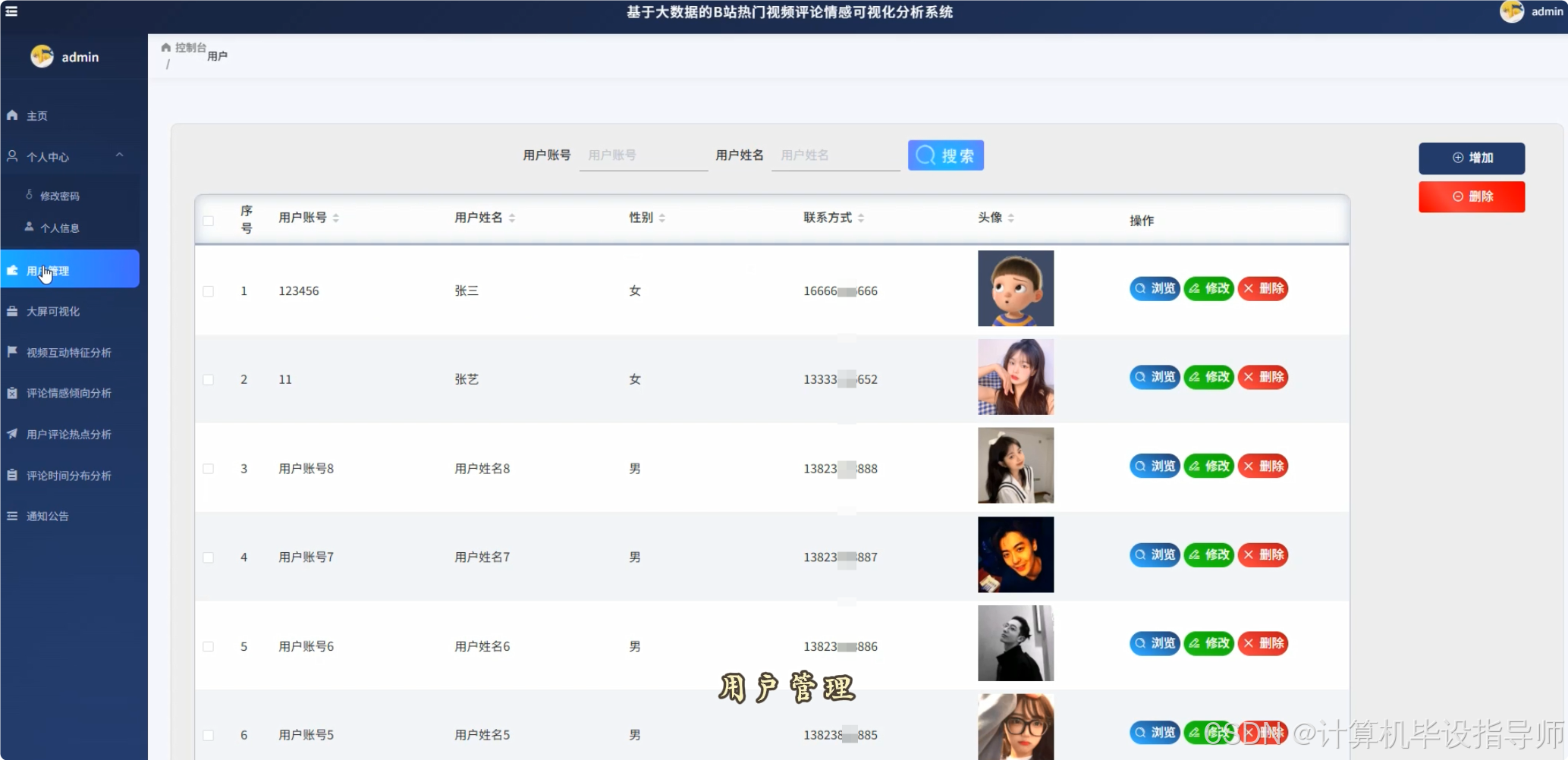Open 张三's avatar thumbnail

[x=1015, y=288]
